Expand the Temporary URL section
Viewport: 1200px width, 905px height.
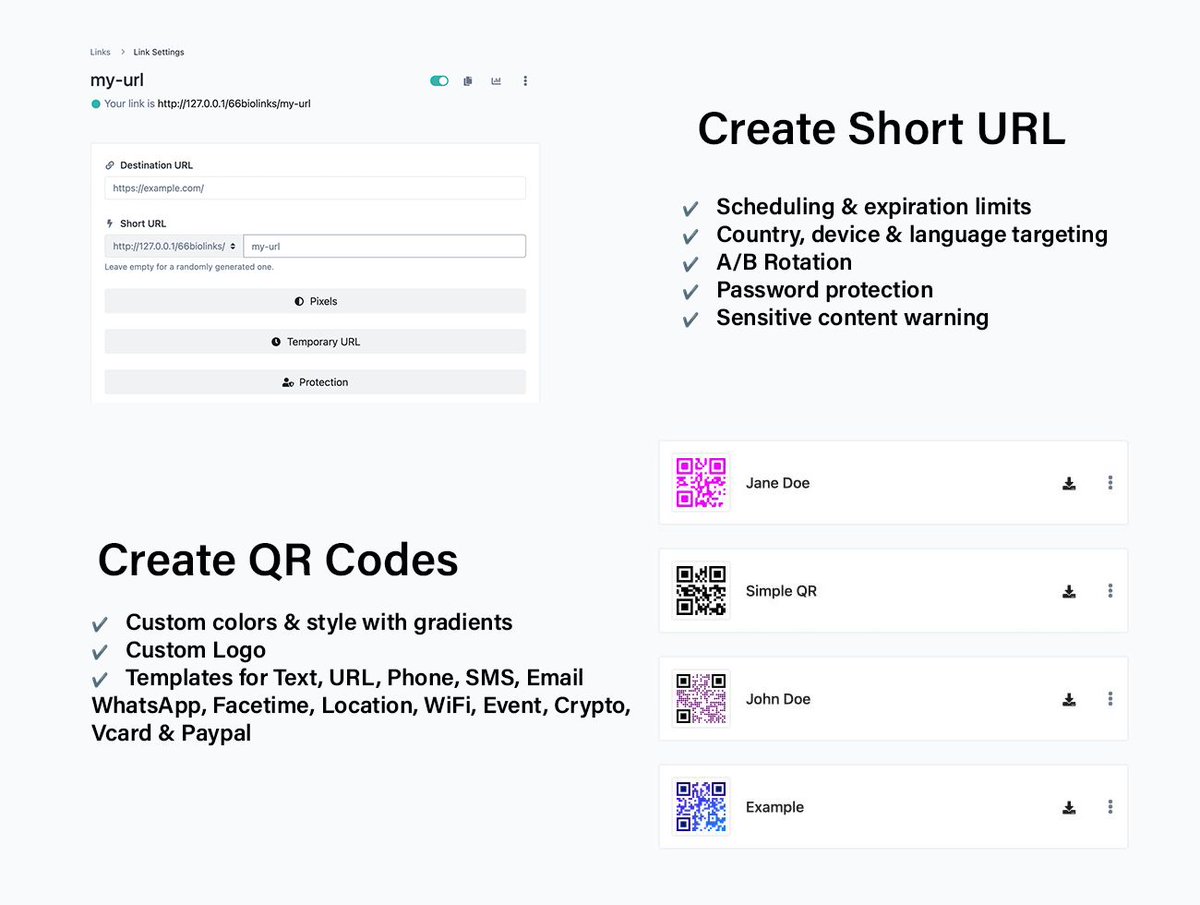tap(315, 342)
